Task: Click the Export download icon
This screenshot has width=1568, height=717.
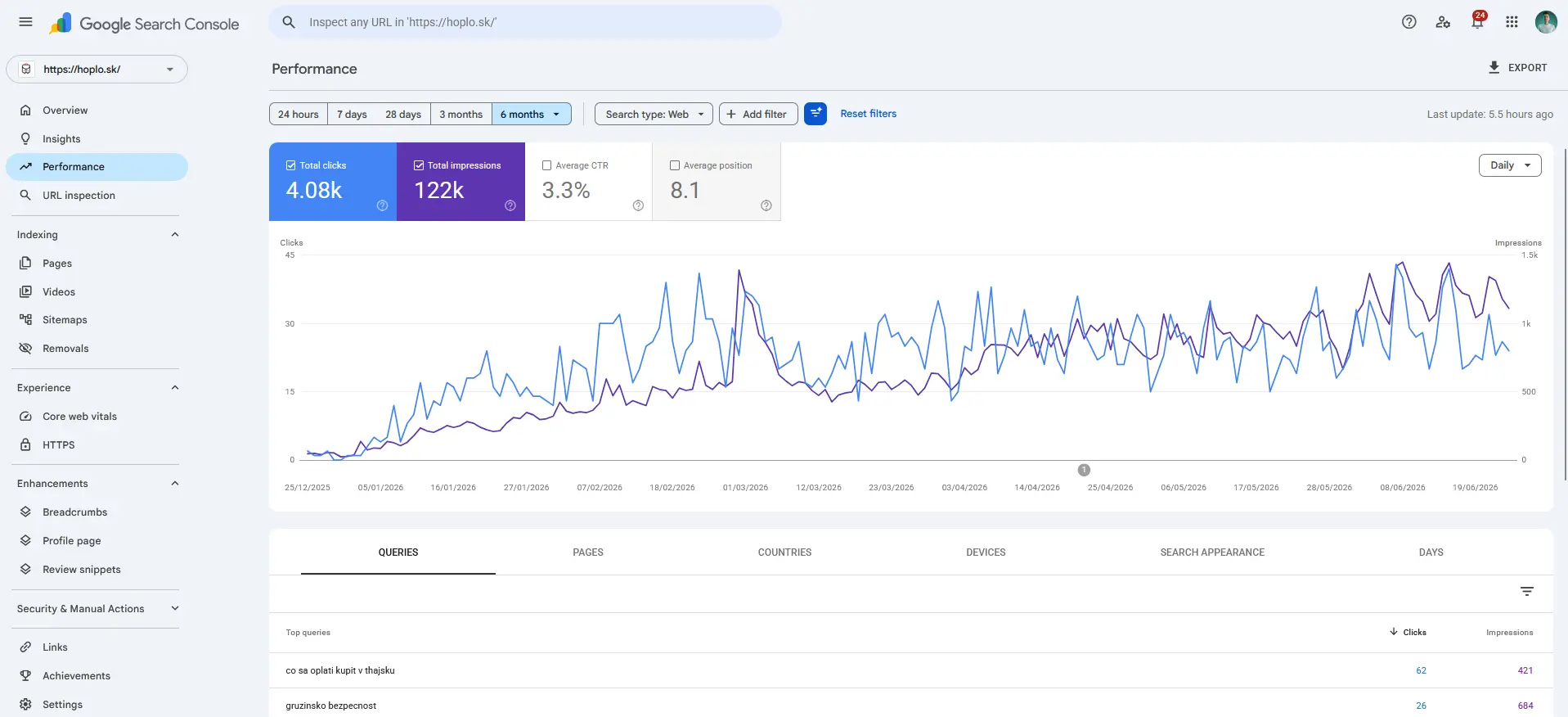Action: tap(1494, 67)
